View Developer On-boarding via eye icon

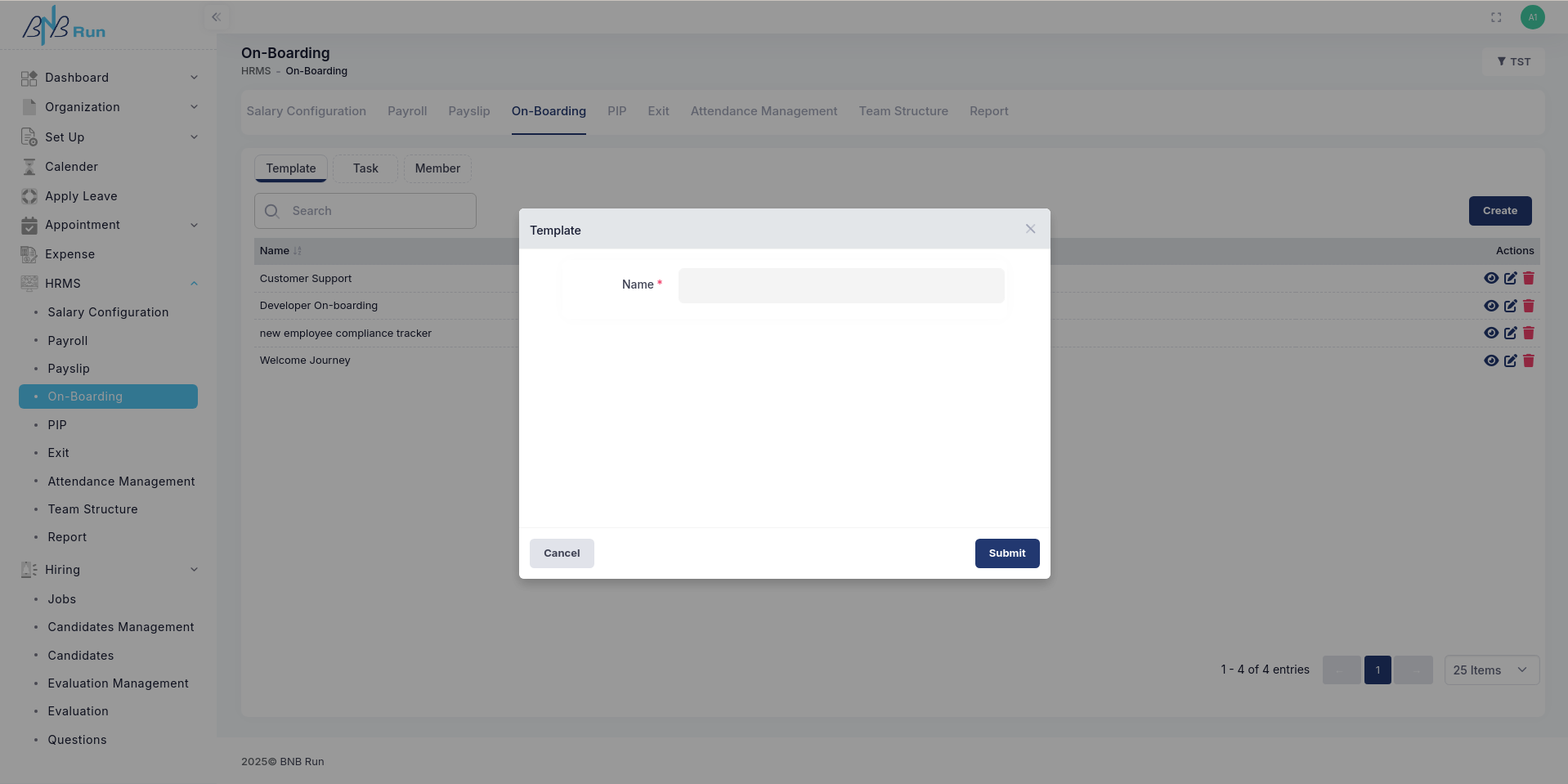point(1491,306)
